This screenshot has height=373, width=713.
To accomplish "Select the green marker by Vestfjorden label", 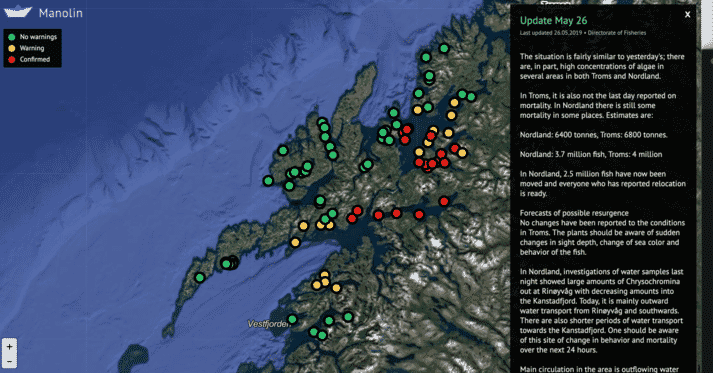I will [x=292, y=319].
